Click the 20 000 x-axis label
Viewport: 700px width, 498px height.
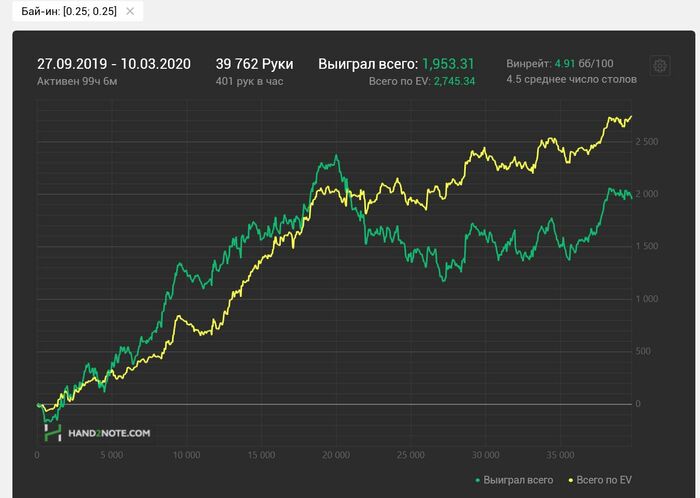[336, 455]
